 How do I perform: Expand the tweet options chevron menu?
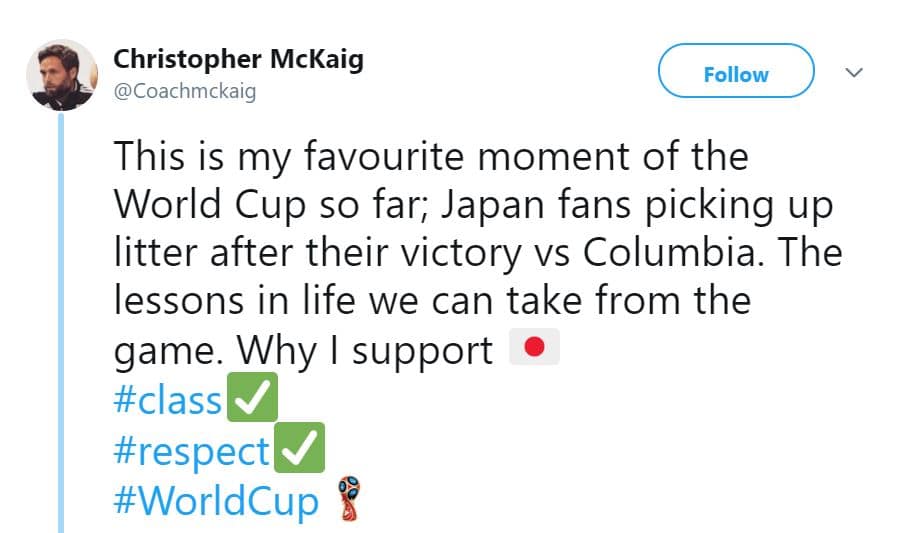[855, 73]
